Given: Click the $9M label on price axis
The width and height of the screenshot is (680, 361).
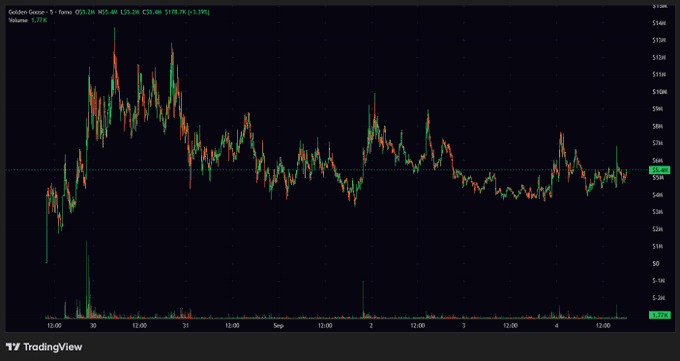Looking at the screenshot, I should coord(658,108).
